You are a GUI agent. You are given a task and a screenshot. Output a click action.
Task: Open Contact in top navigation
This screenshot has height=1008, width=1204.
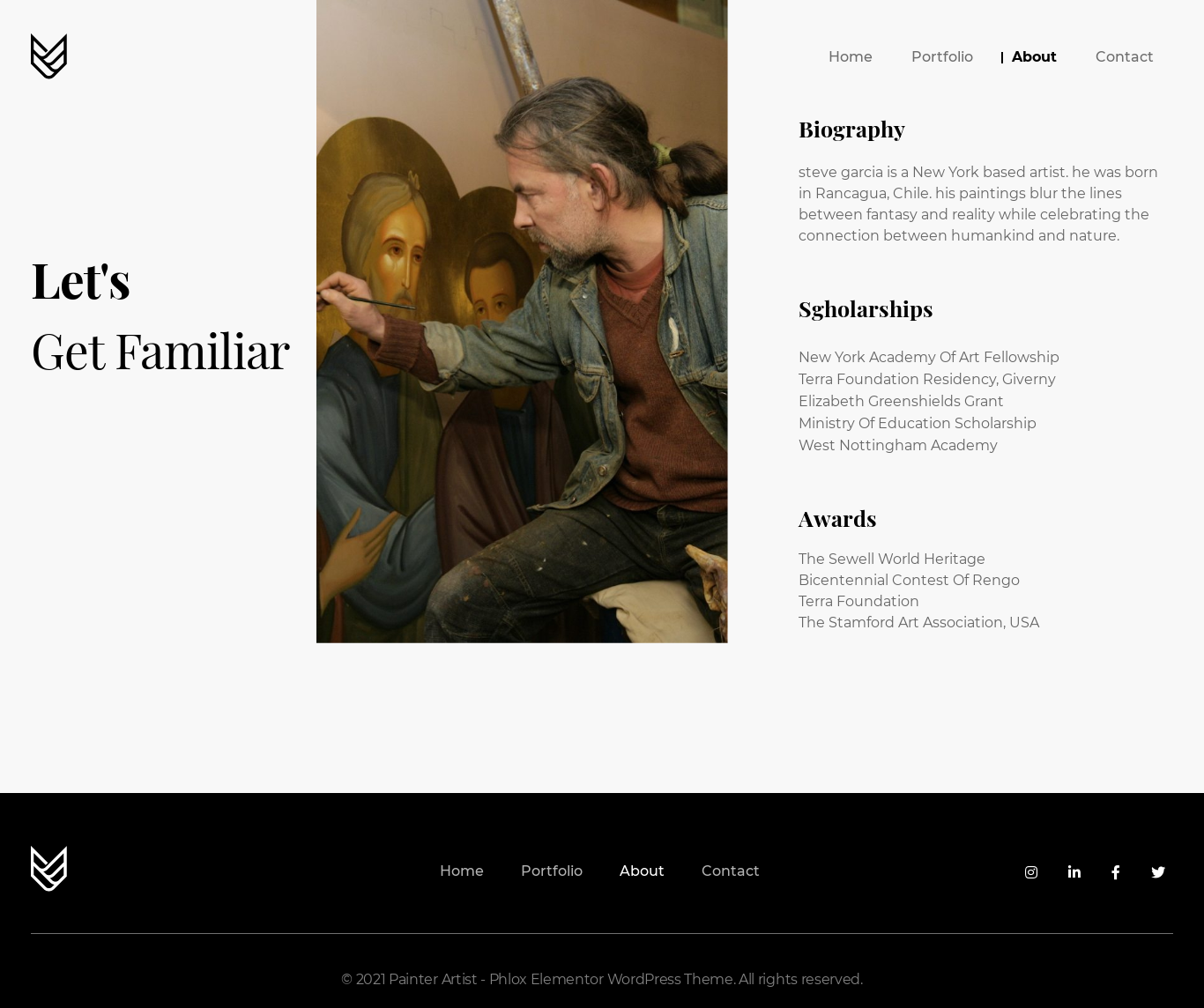[1125, 56]
